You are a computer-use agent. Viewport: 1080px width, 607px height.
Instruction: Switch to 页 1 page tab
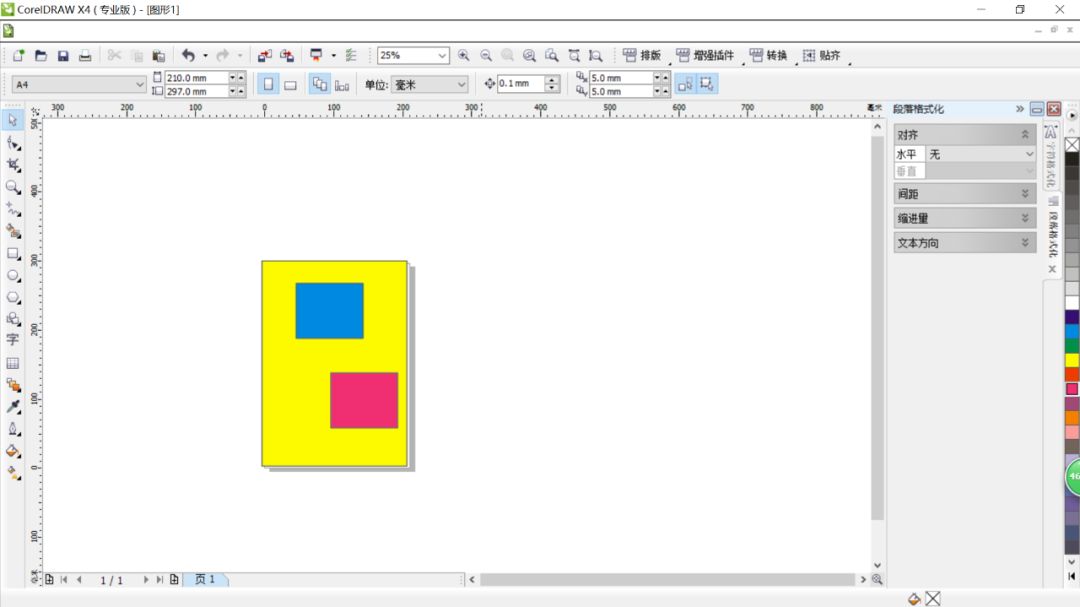[x=205, y=579]
